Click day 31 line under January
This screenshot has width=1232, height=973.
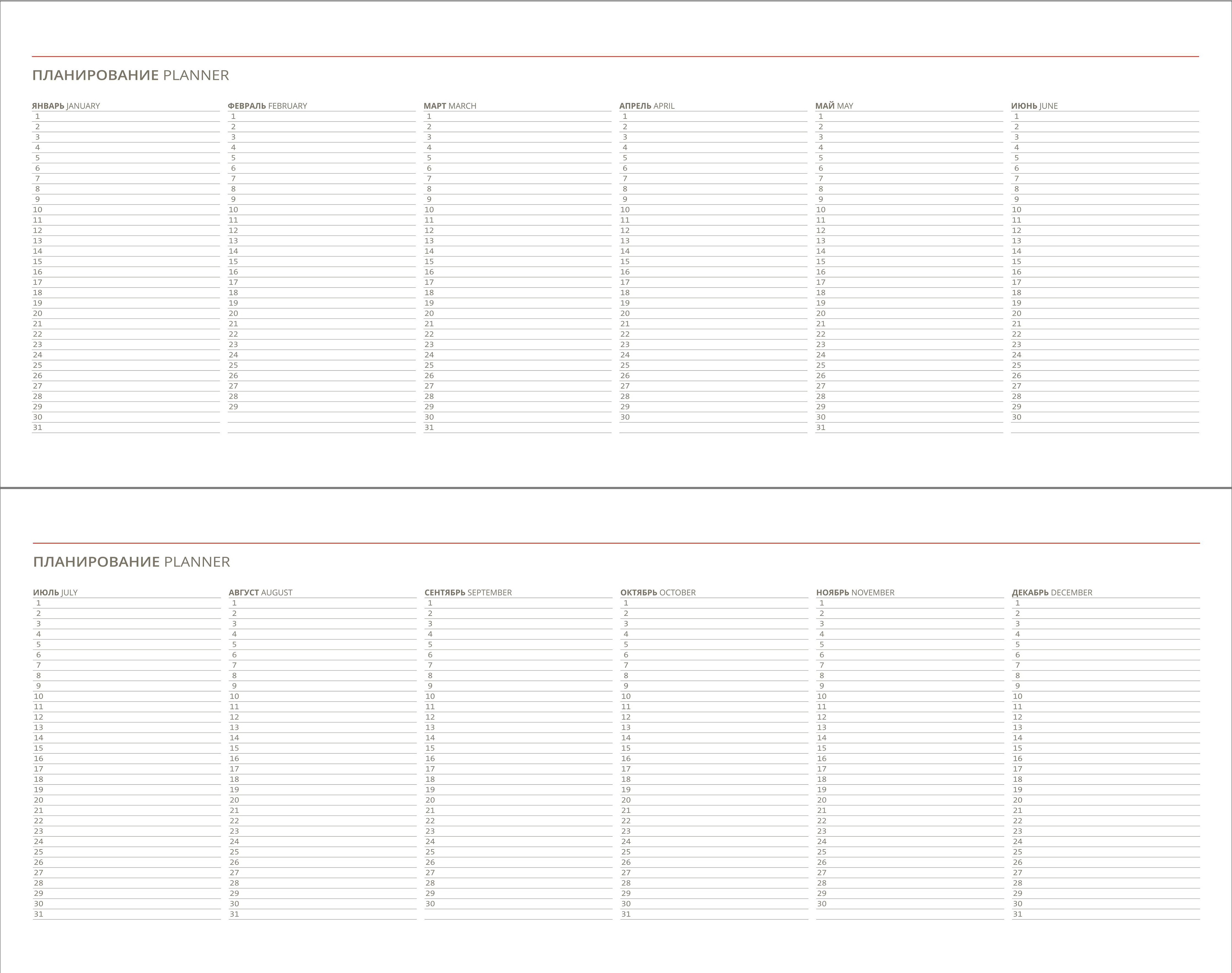click(126, 428)
